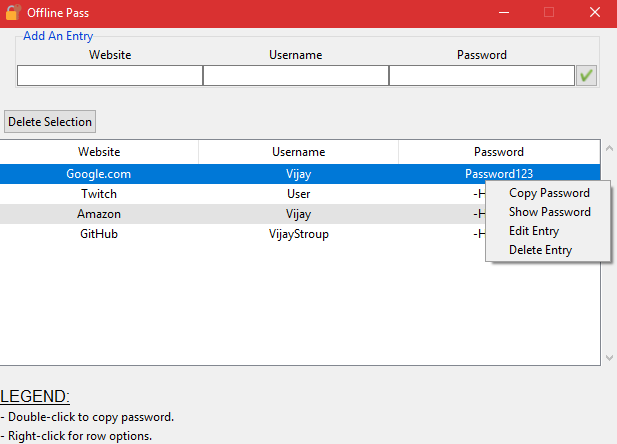Screen dimensions: 617x444
Task: Click the VijayStroup username cell
Action: (x=299, y=234)
